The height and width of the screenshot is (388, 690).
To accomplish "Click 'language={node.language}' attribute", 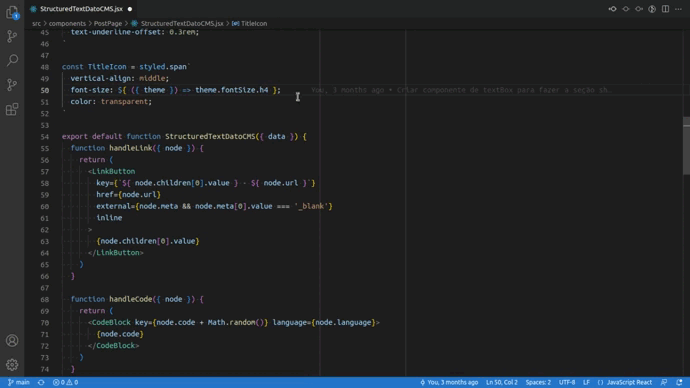I will (x=324, y=322).
